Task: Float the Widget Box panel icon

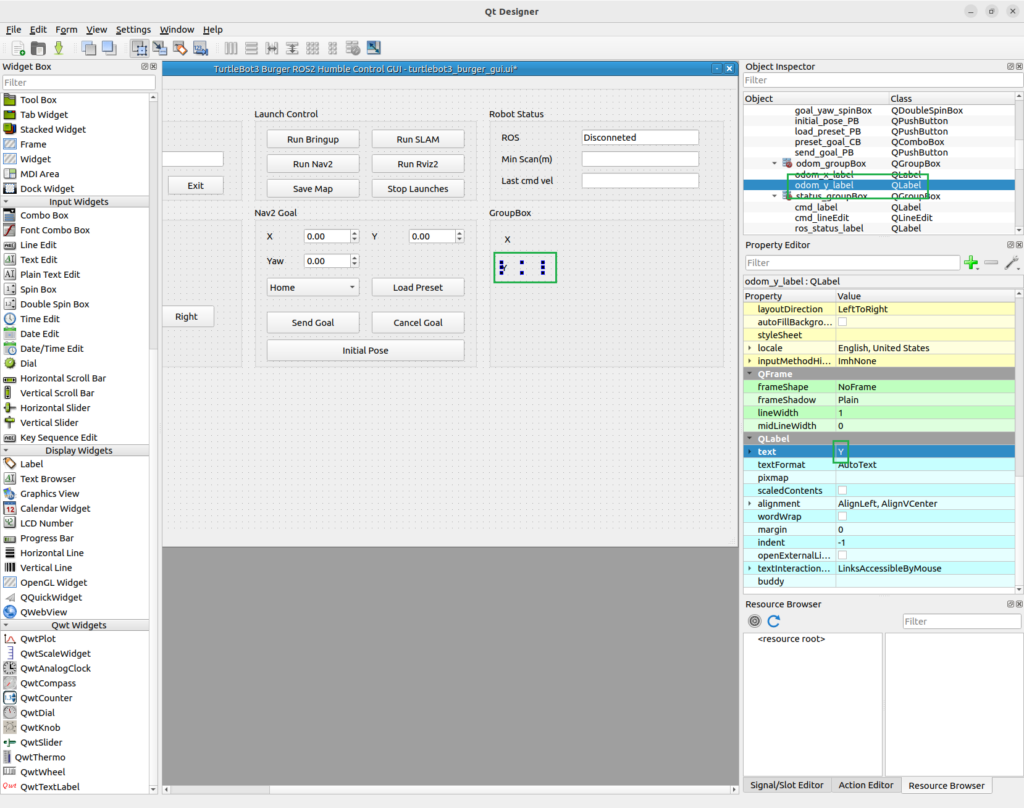Action: [145, 67]
